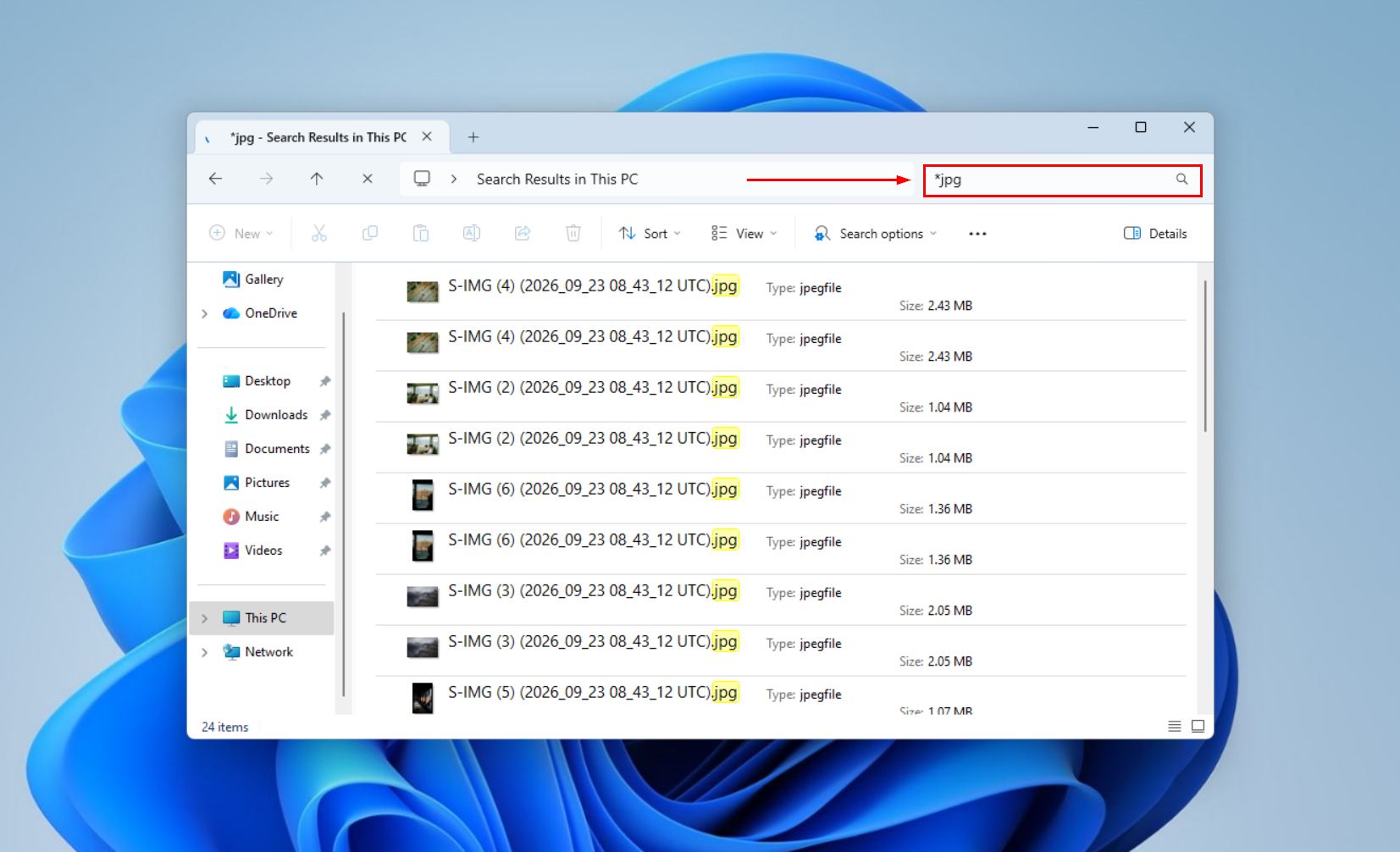Add a new tab with the plus button
1400x852 pixels.
(473, 137)
